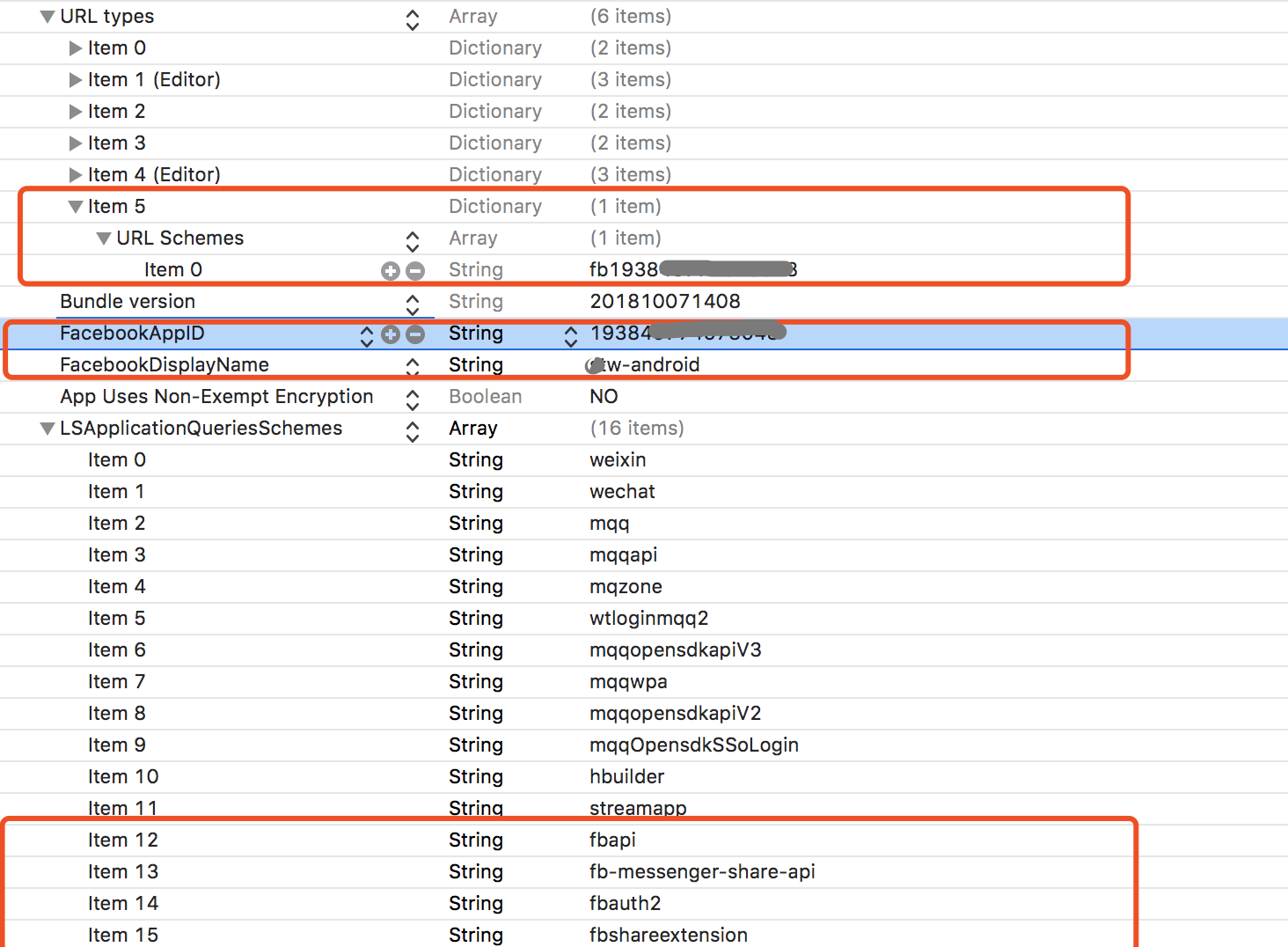Image resolution: width=1288 pixels, height=947 pixels.
Task: Remove the fb1938 URL scheme item
Action: click(415, 271)
